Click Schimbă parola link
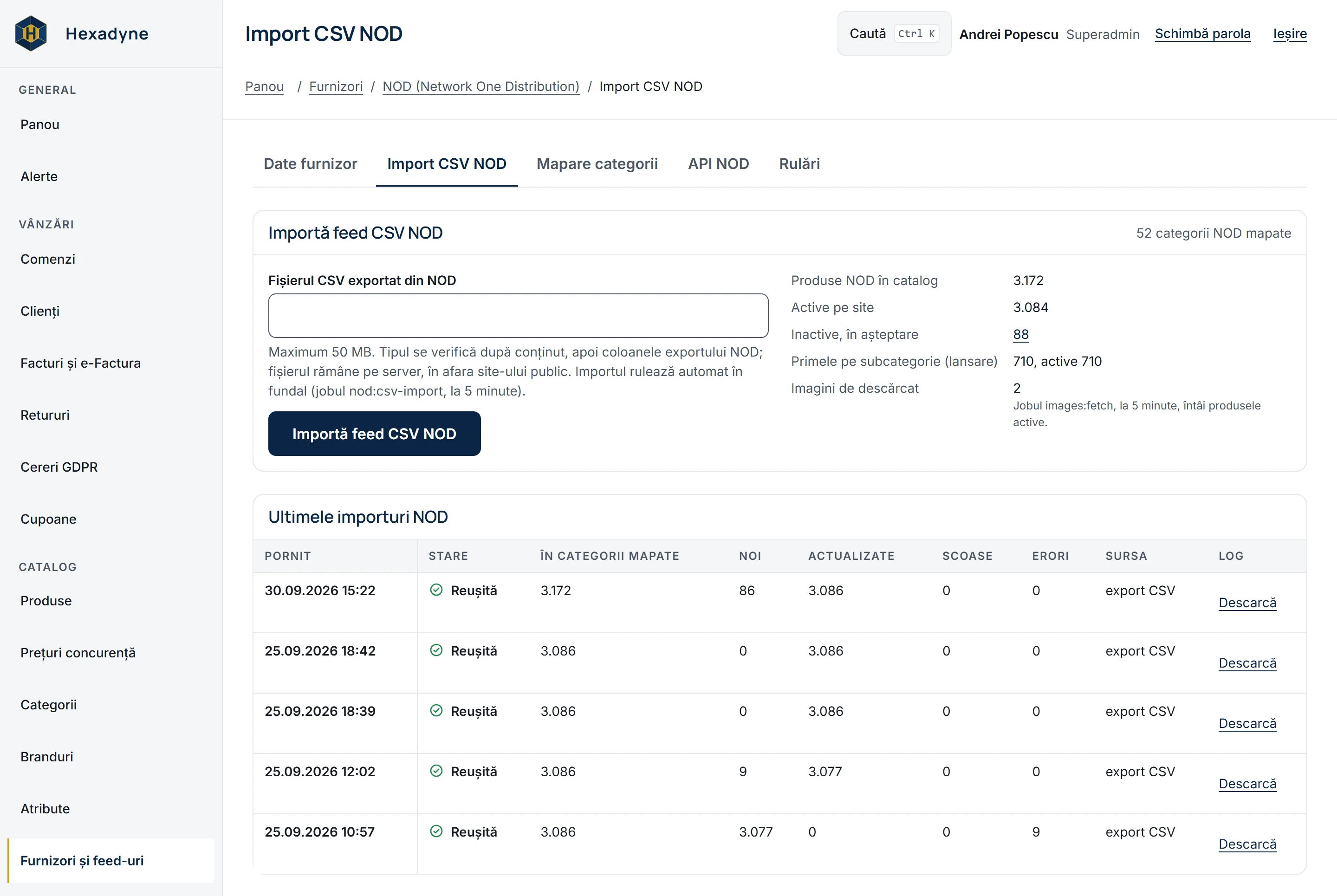This screenshot has width=1337, height=896. click(x=1202, y=34)
